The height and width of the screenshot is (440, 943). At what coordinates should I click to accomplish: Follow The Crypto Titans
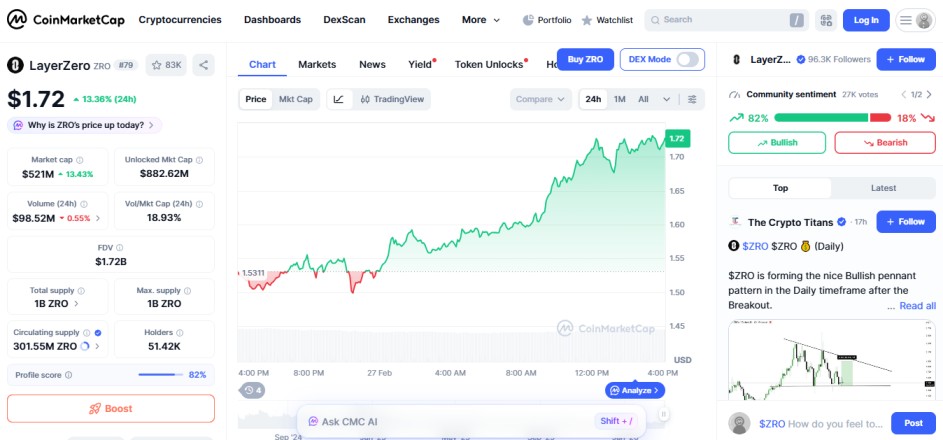906,222
